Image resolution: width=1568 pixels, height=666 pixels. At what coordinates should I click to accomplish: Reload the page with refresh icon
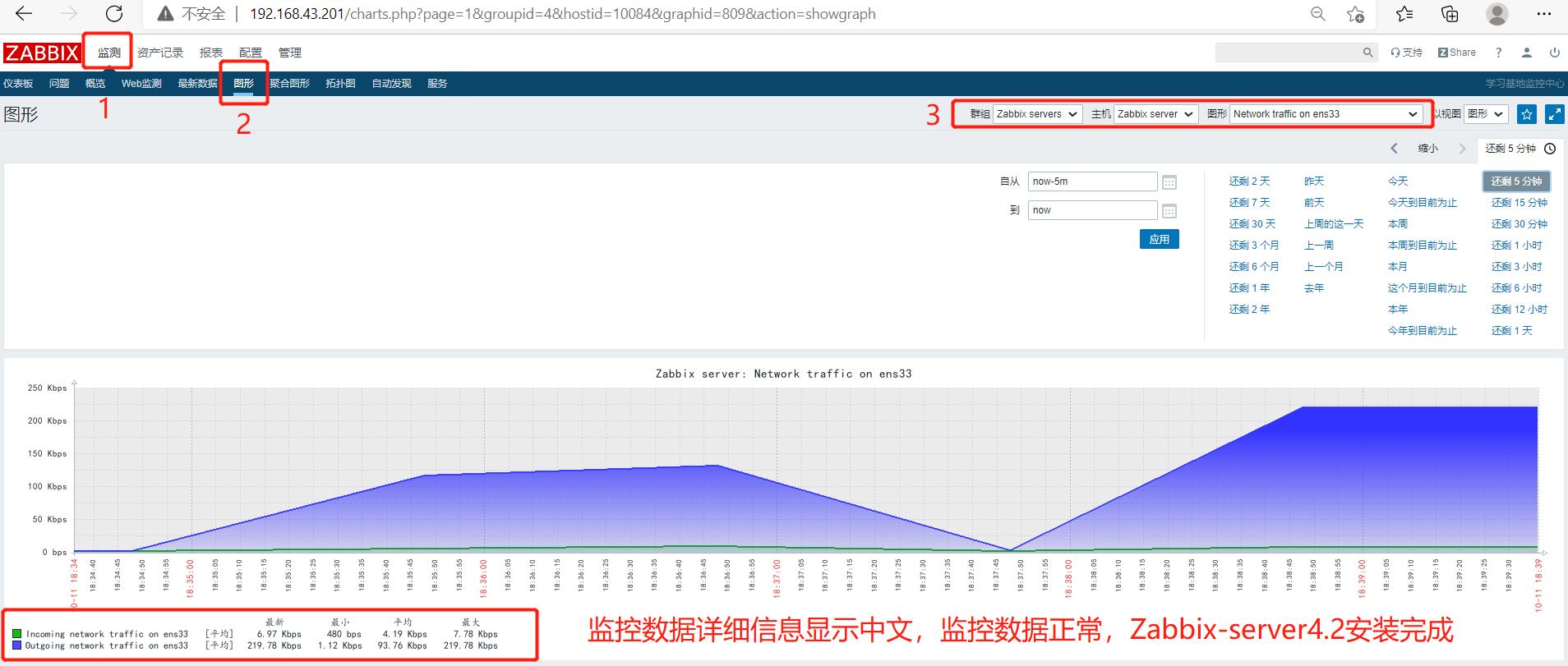click(114, 14)
